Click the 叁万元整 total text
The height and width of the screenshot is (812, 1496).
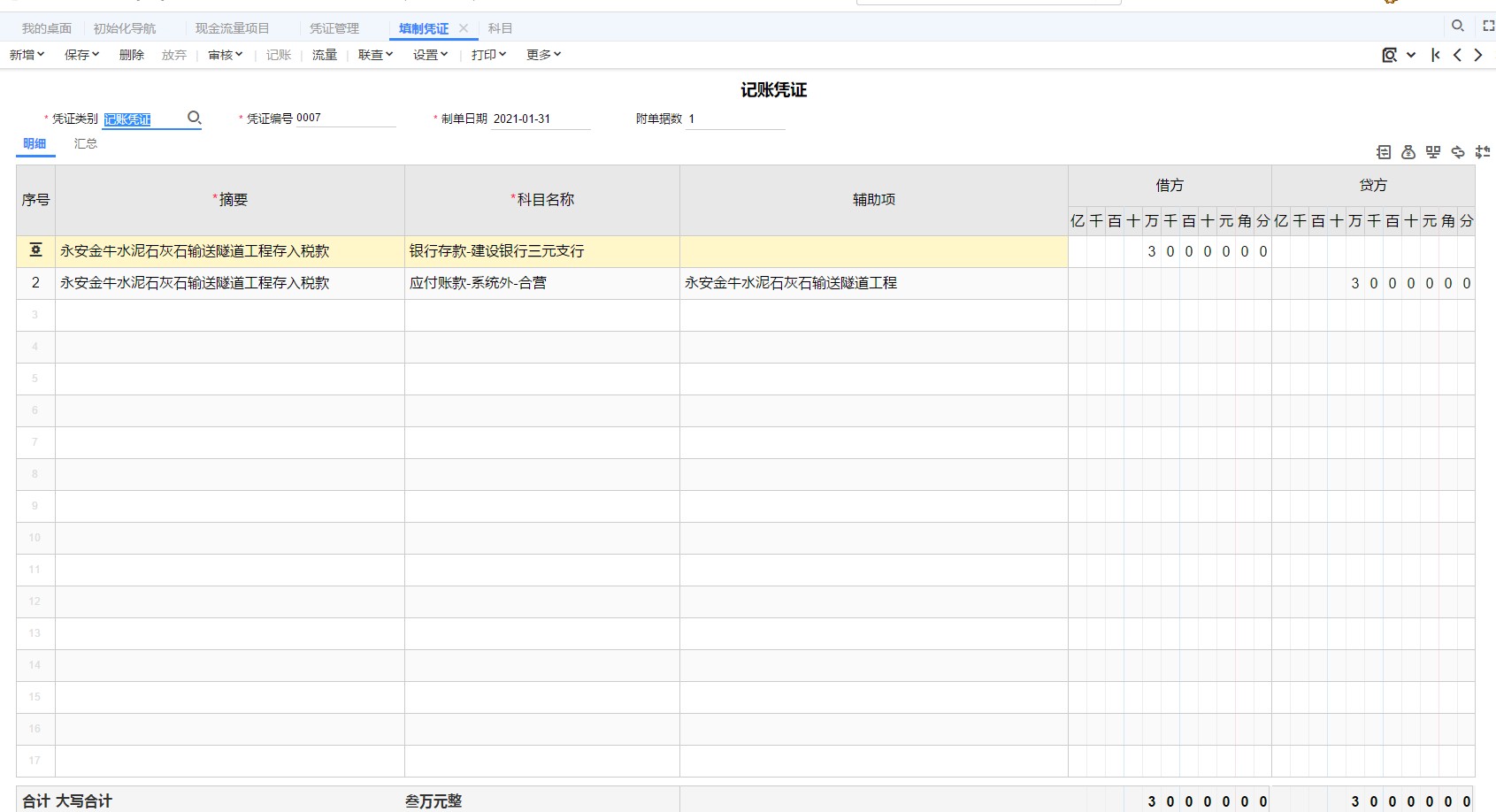click(x=433, y=801)
